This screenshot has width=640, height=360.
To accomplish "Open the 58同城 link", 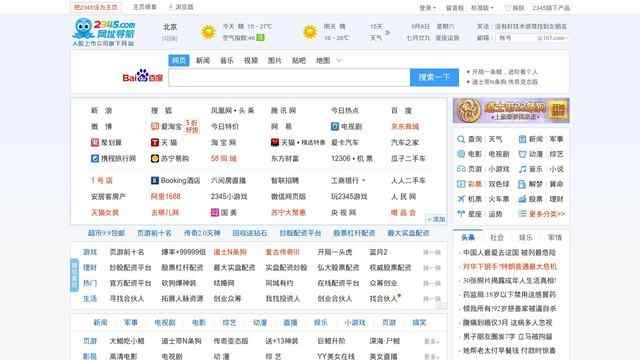I will pos(224,158).
